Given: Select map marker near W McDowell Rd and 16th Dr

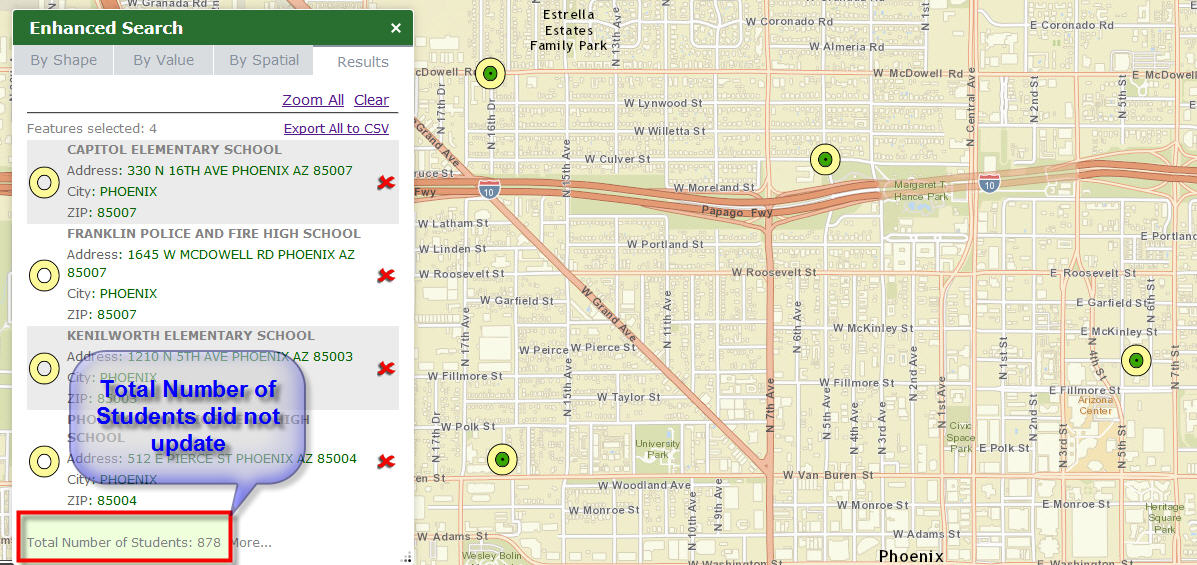Looking at the screenshot, I should pos(490,73).
